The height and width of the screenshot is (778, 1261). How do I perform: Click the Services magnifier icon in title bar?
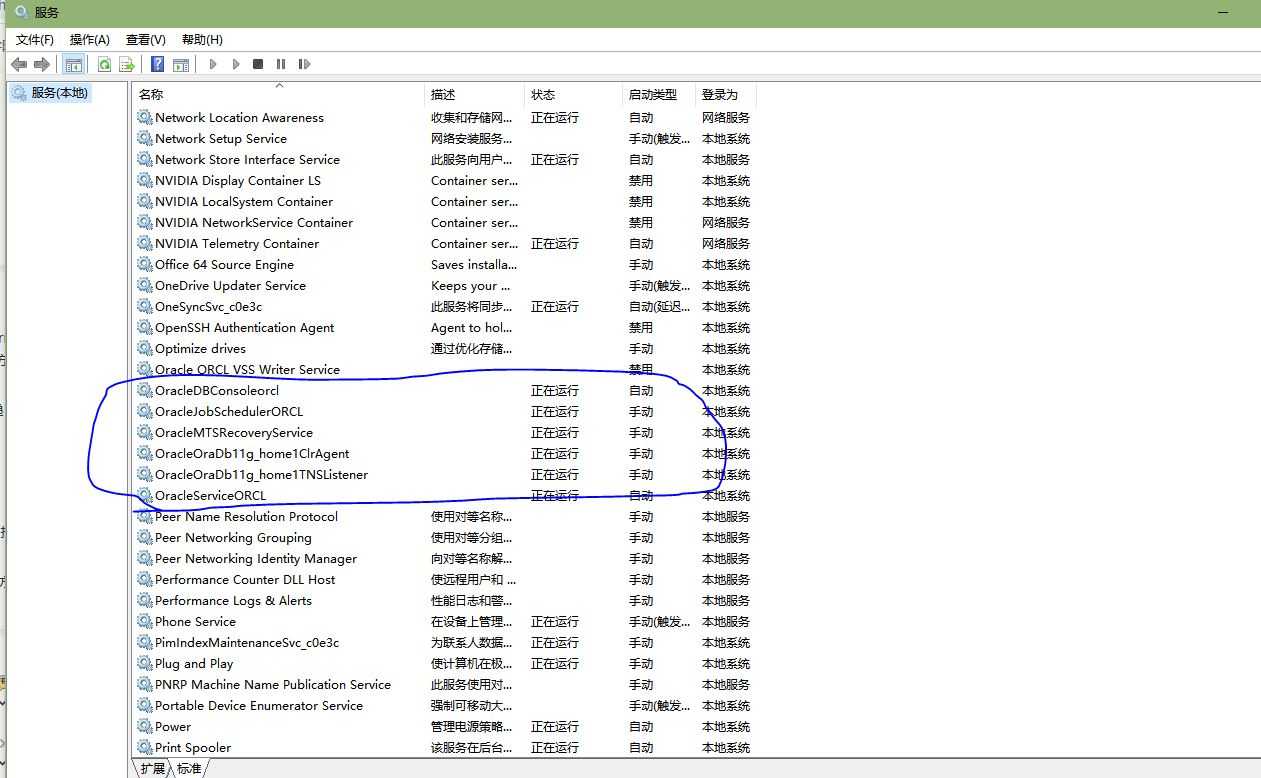(x=21, y=12)
